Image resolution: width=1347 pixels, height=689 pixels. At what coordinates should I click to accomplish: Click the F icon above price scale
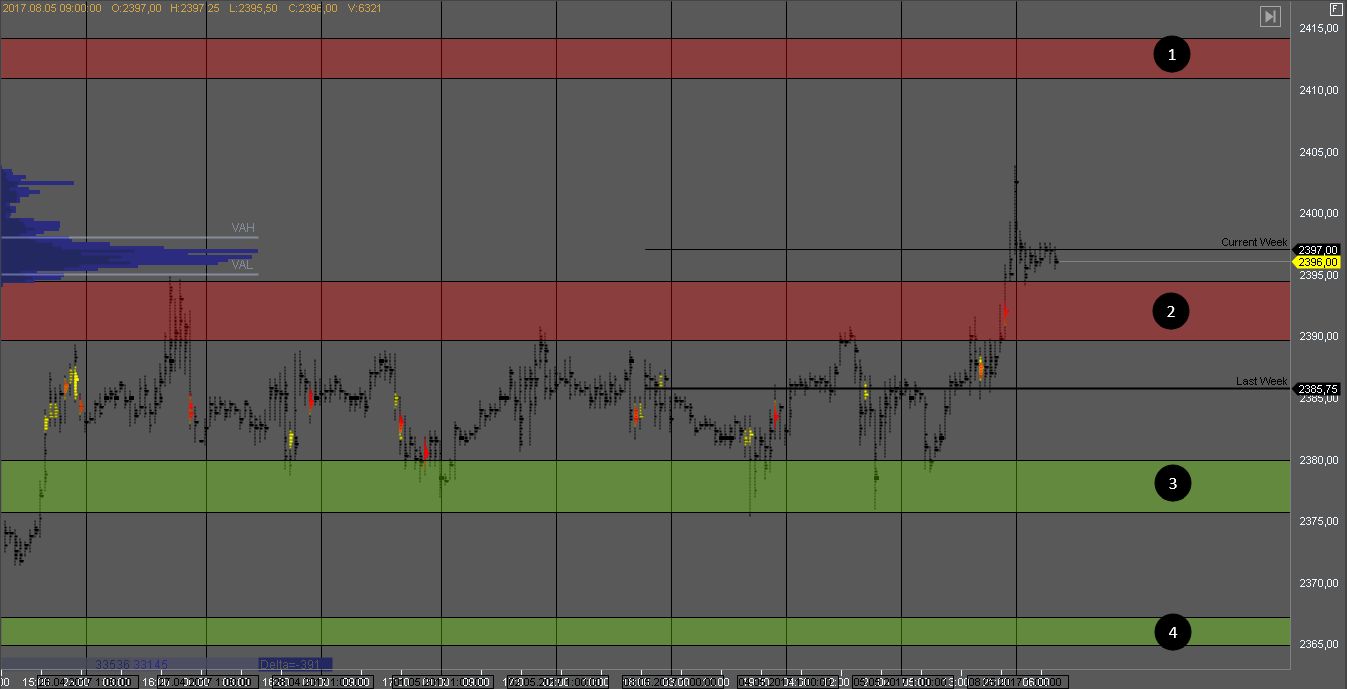pos(1335,8)
